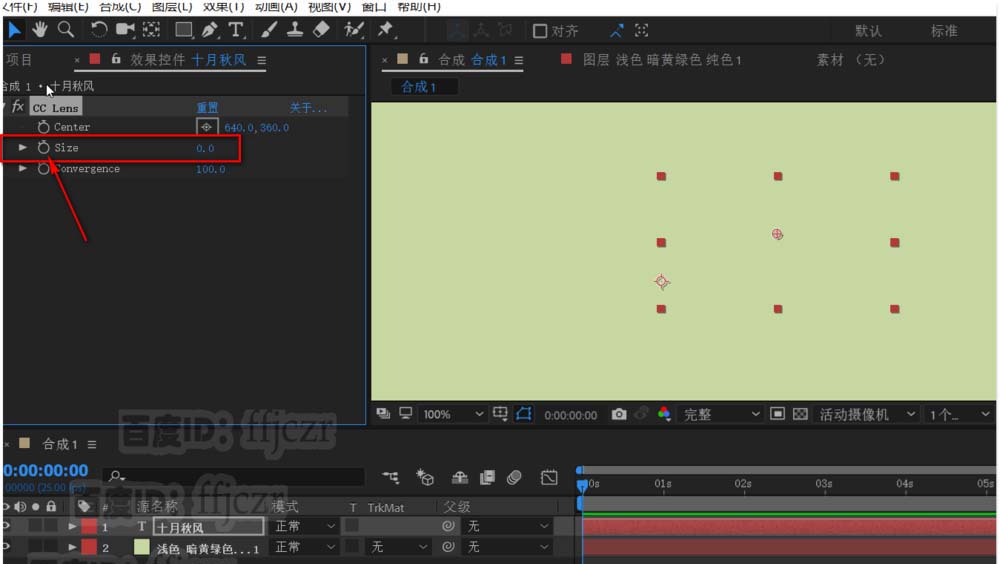Toggle stopwatch for Center property

[43, 127]
